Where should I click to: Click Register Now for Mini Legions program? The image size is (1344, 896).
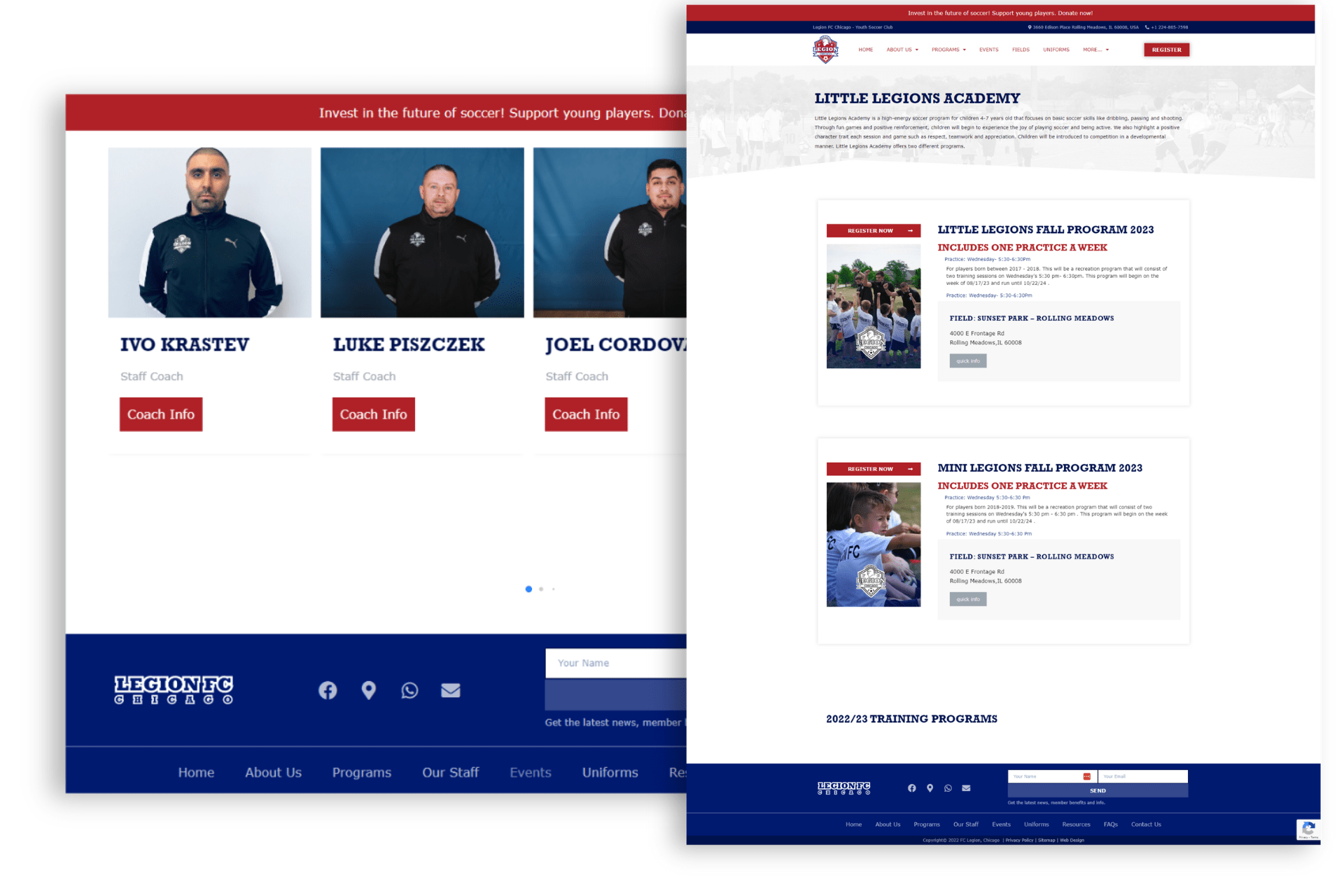[873, 469]
